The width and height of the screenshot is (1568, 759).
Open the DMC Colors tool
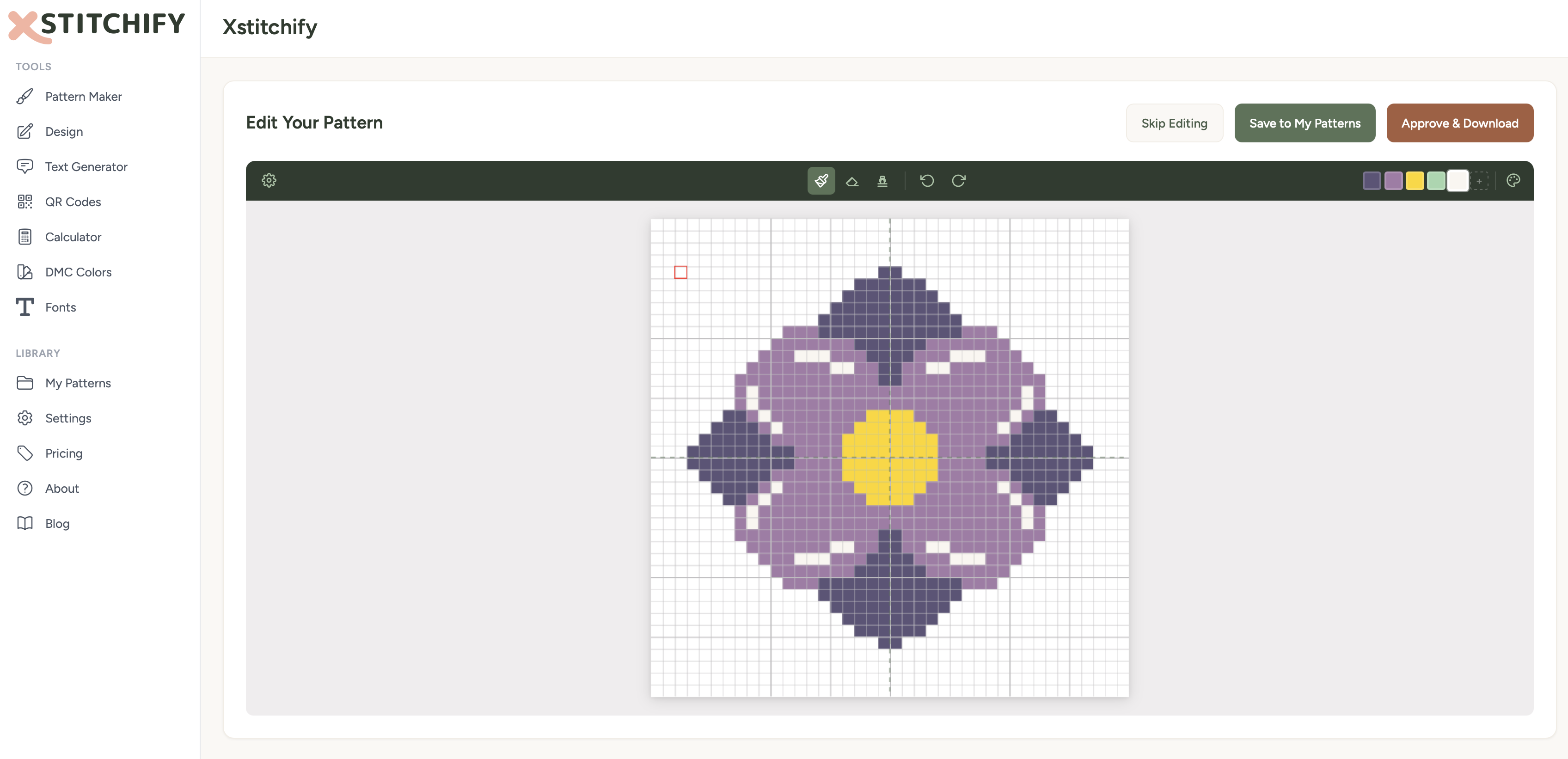[78, 272]
